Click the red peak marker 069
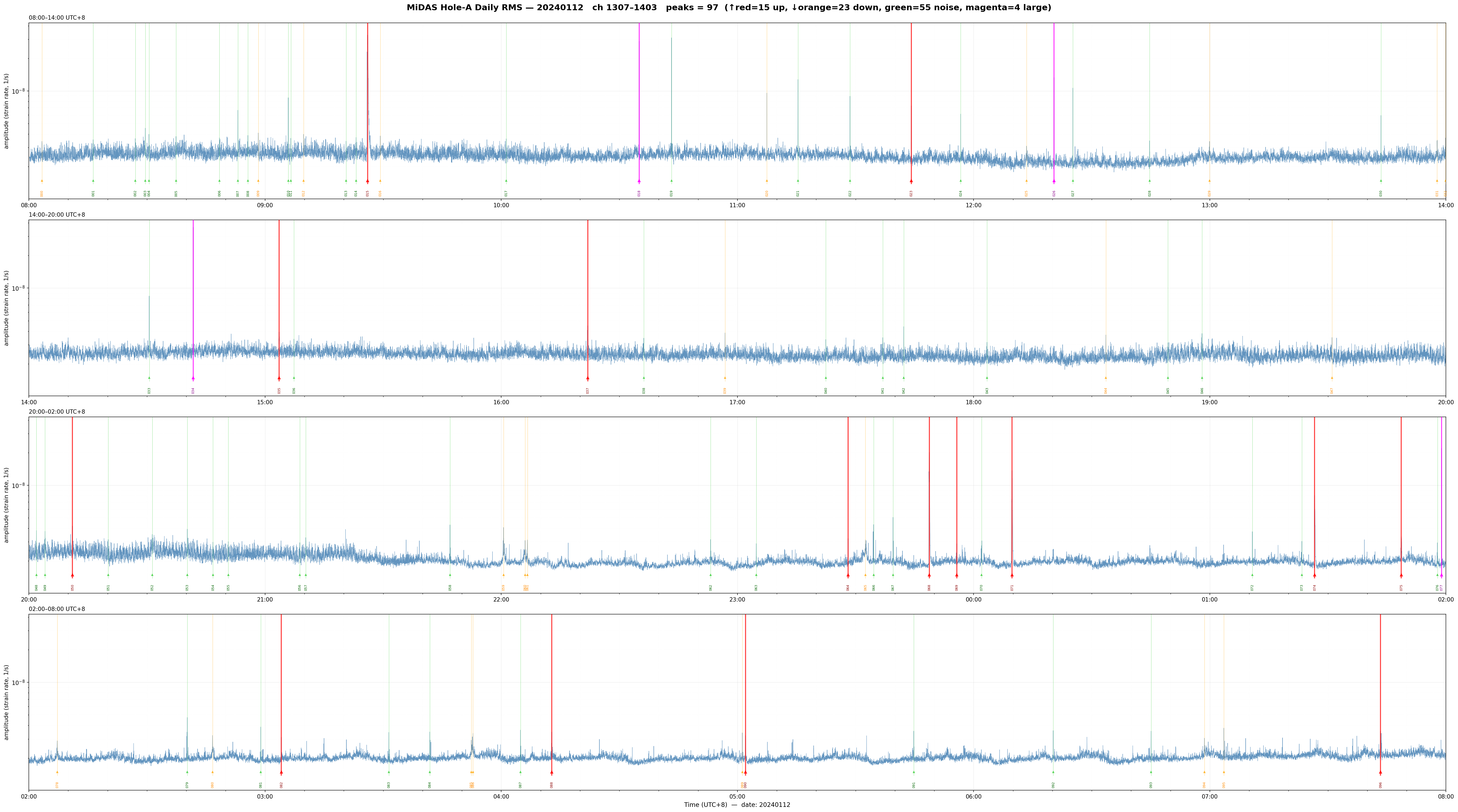The height and width of the screenshot is (812, 1458). point(957,575)
